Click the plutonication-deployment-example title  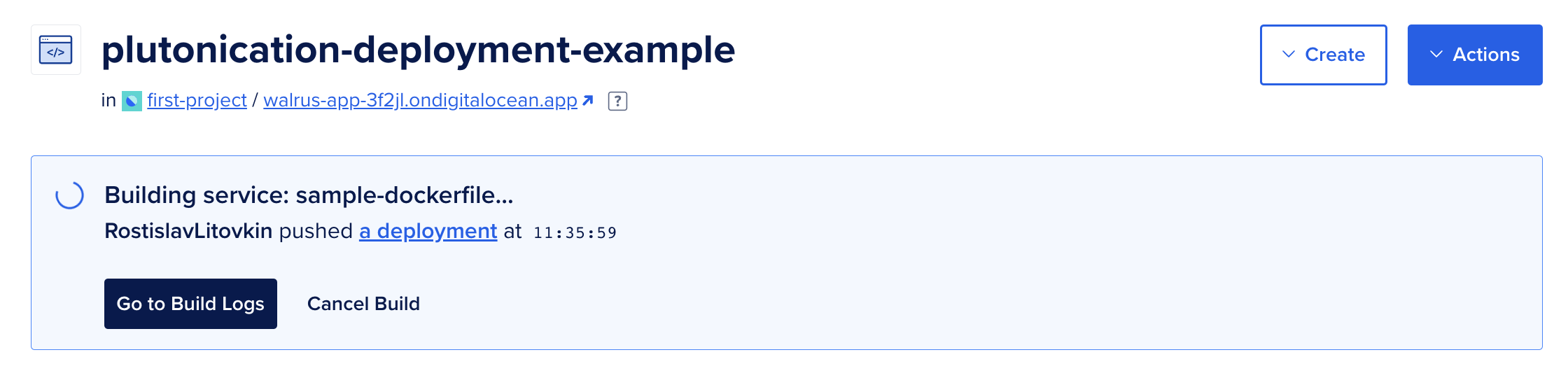pos(418,50)
